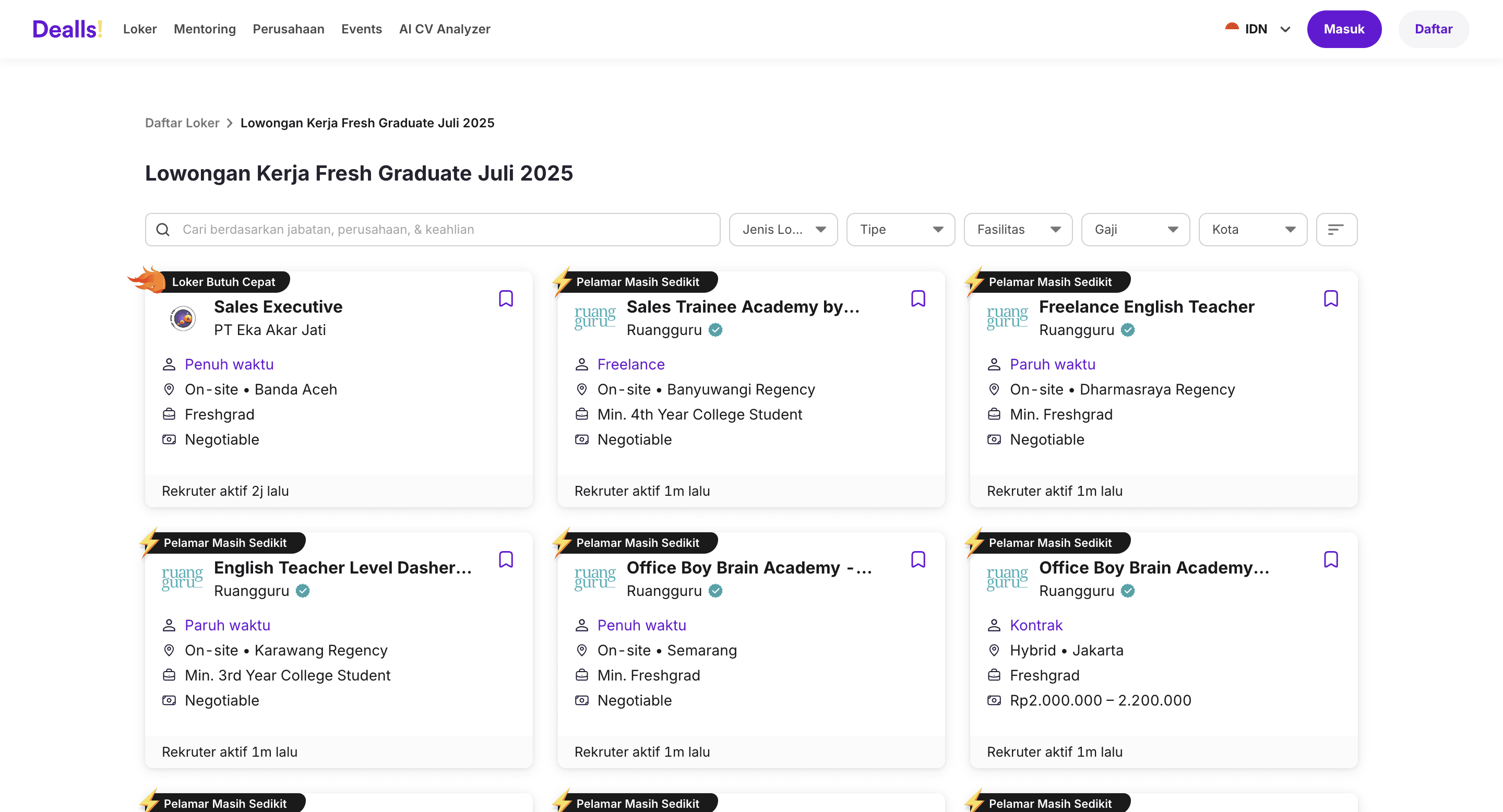Image resolution: width=1503 pixels, height=812 pixels.
Task: Open the Perusahaan page
Action: pyautogui.click(x=288, y=29)
